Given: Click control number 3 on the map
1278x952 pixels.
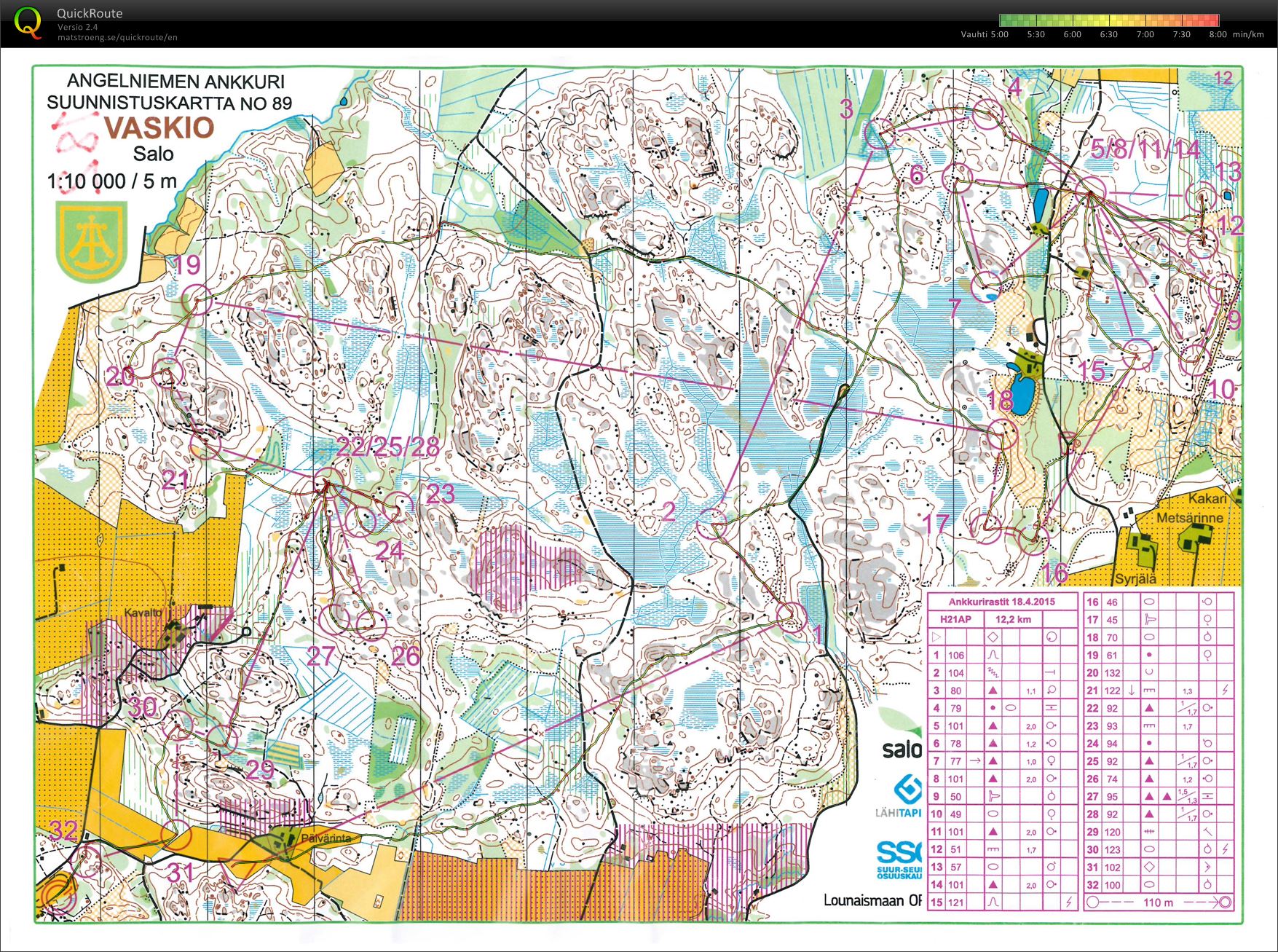Looking at the screenshot, I should click(846, 109).
